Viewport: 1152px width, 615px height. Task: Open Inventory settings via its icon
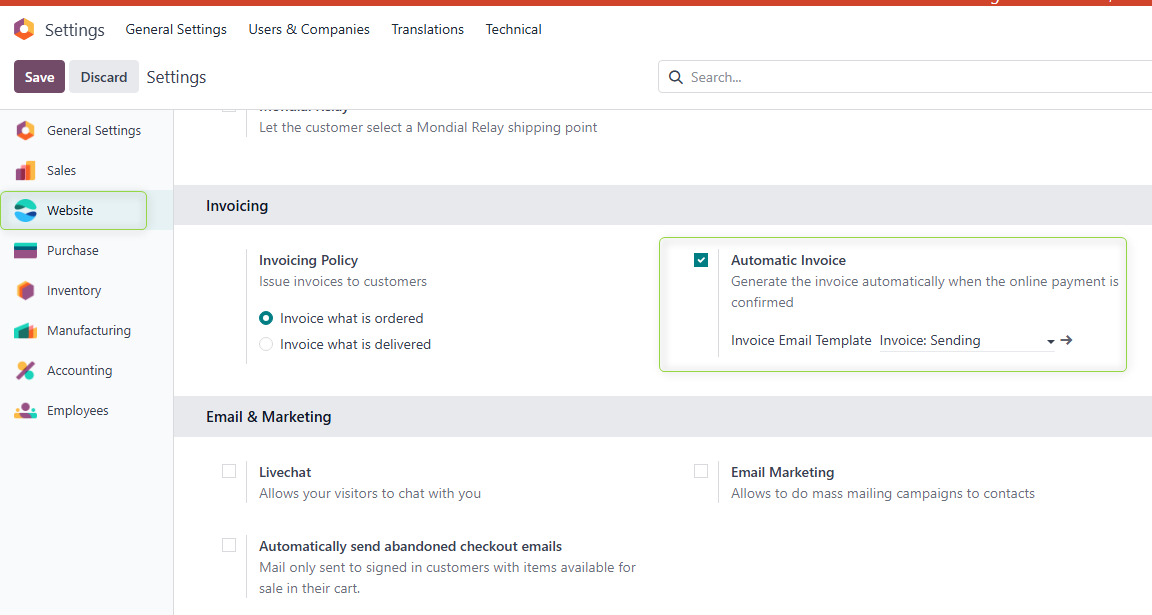click(x=24, y=290)
